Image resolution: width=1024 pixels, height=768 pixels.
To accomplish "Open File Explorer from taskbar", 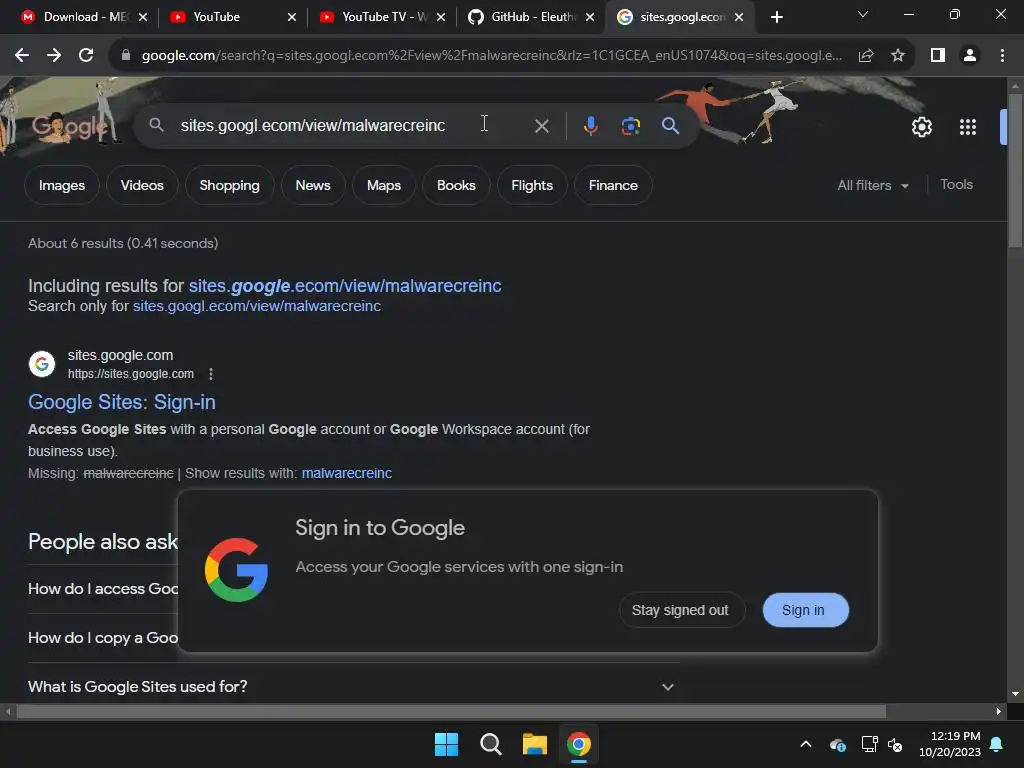I will coord(534,744).
